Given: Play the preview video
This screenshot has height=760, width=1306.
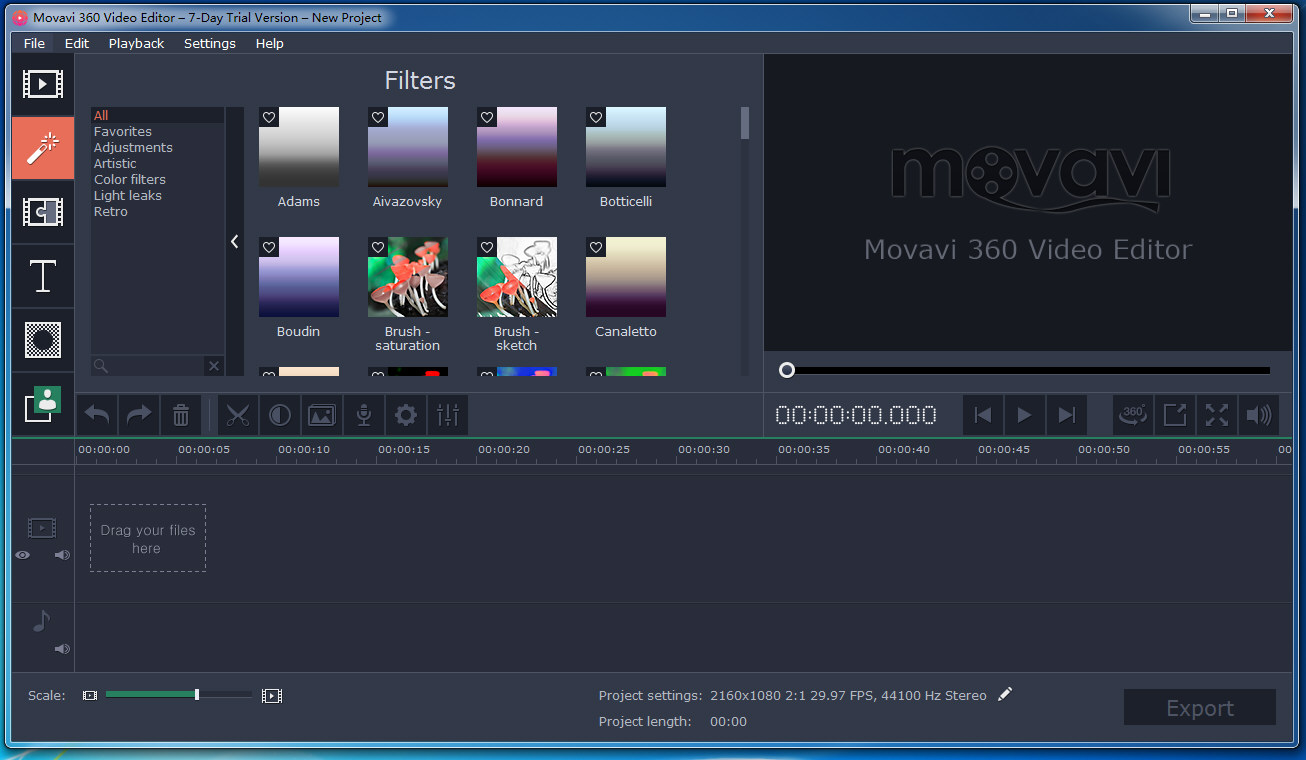Looking at the screenshot, I should pyautogui.click(x=1024, y=415).
